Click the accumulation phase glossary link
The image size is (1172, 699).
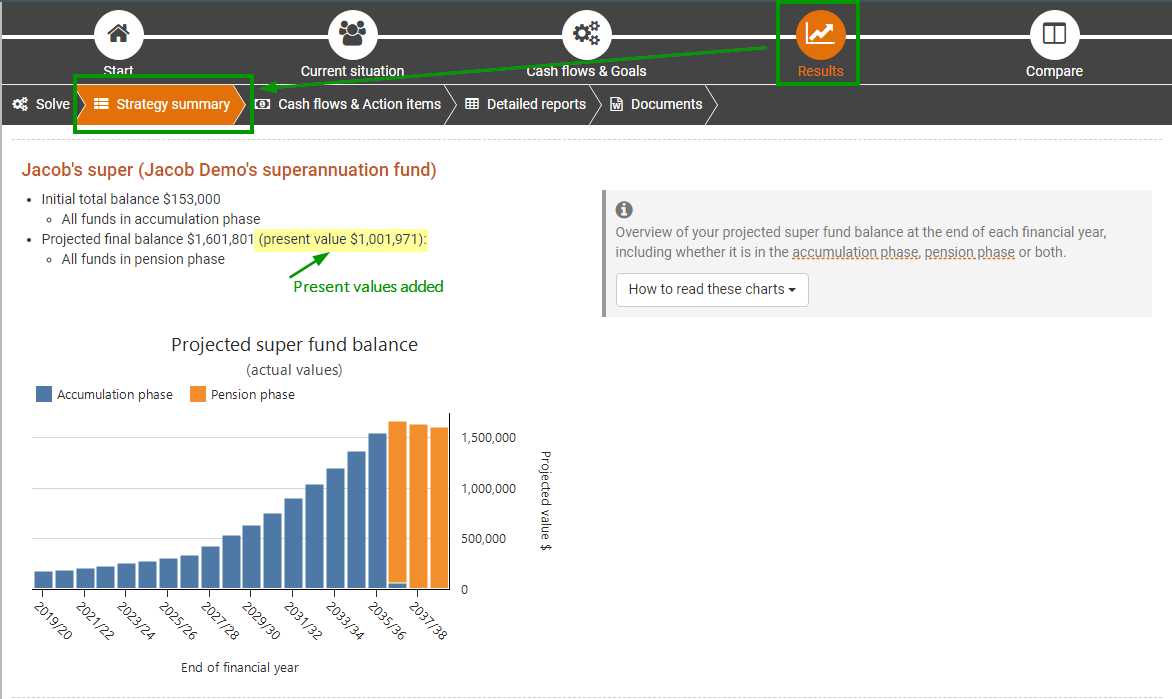pos(854,252)
